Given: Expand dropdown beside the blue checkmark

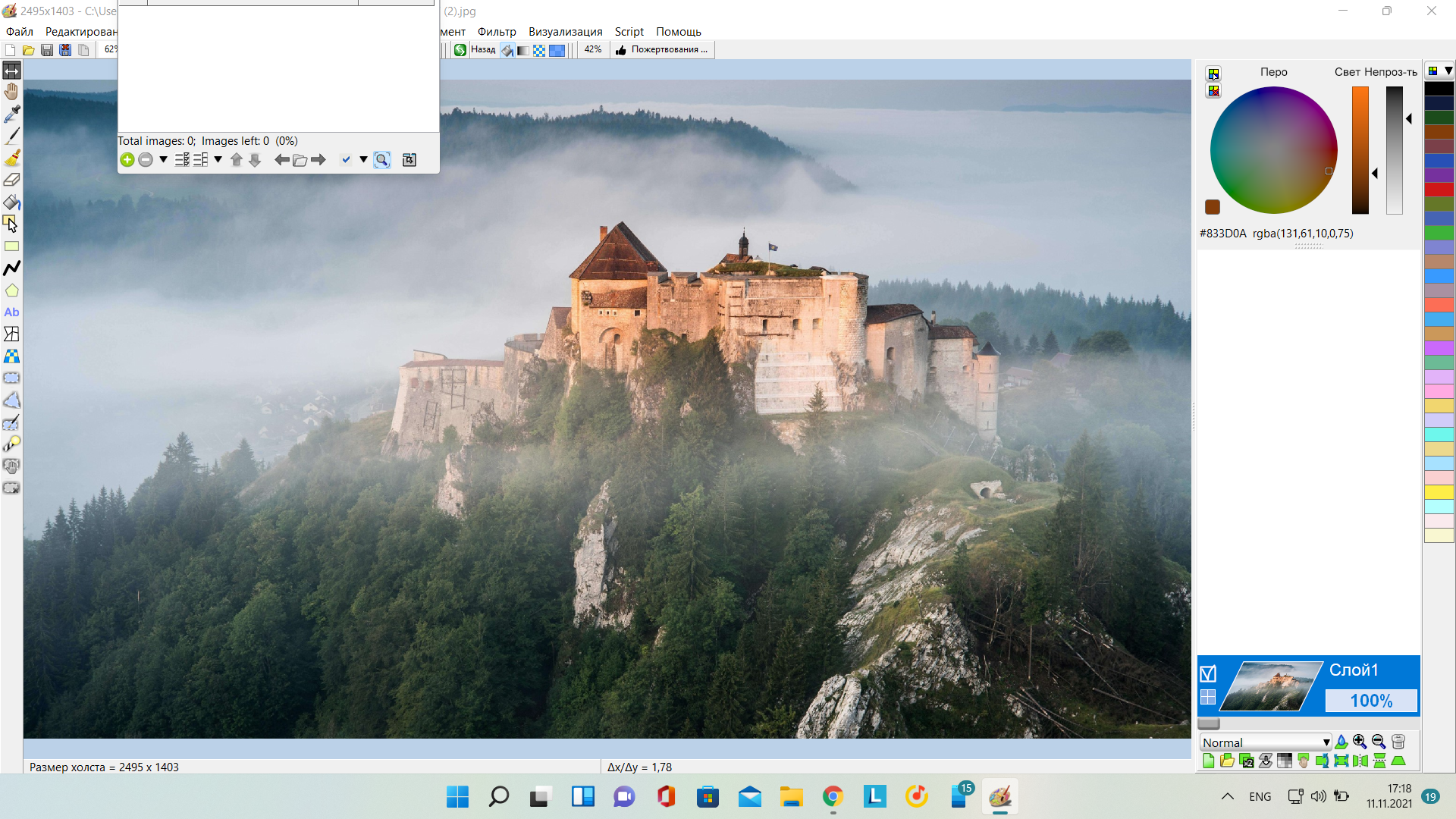Looking at the screenshot, I should pos(363,160).
